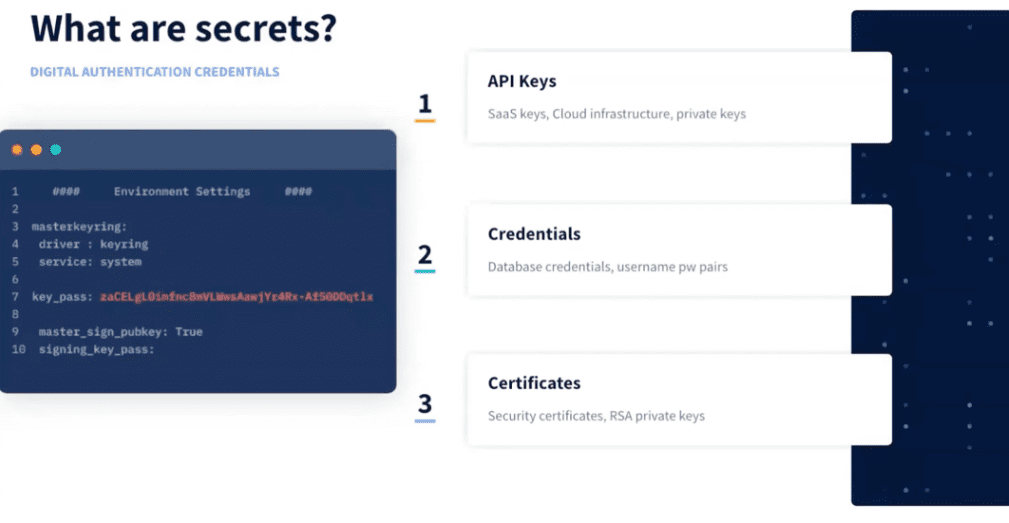Image resolution: width=1009 pixels, height=523 pixels.
Task: Open the Credentials card
Action: pos(680,250)
